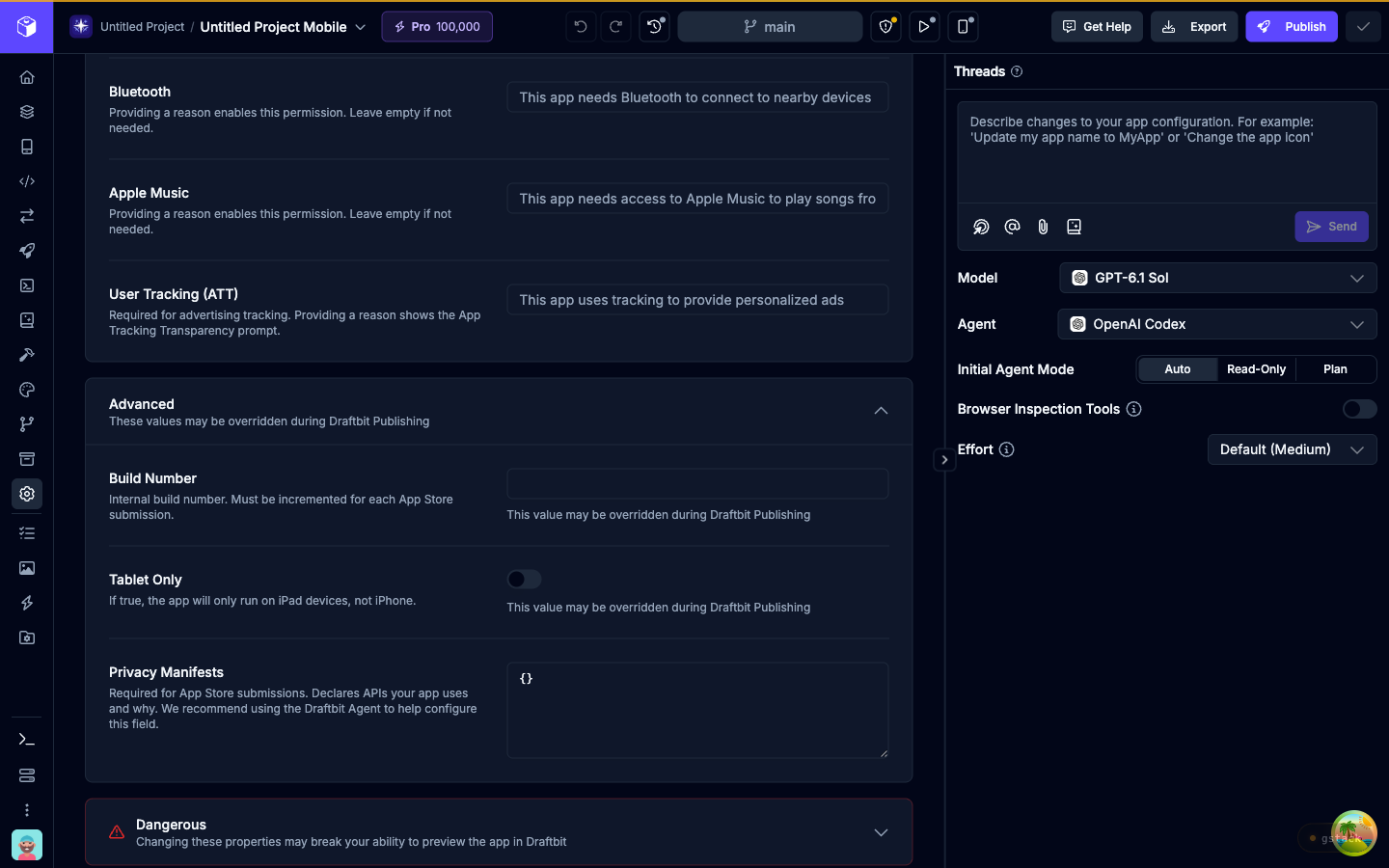Open the Model dropdown GPT-6.1 Sol

[x=1218, y=278]
